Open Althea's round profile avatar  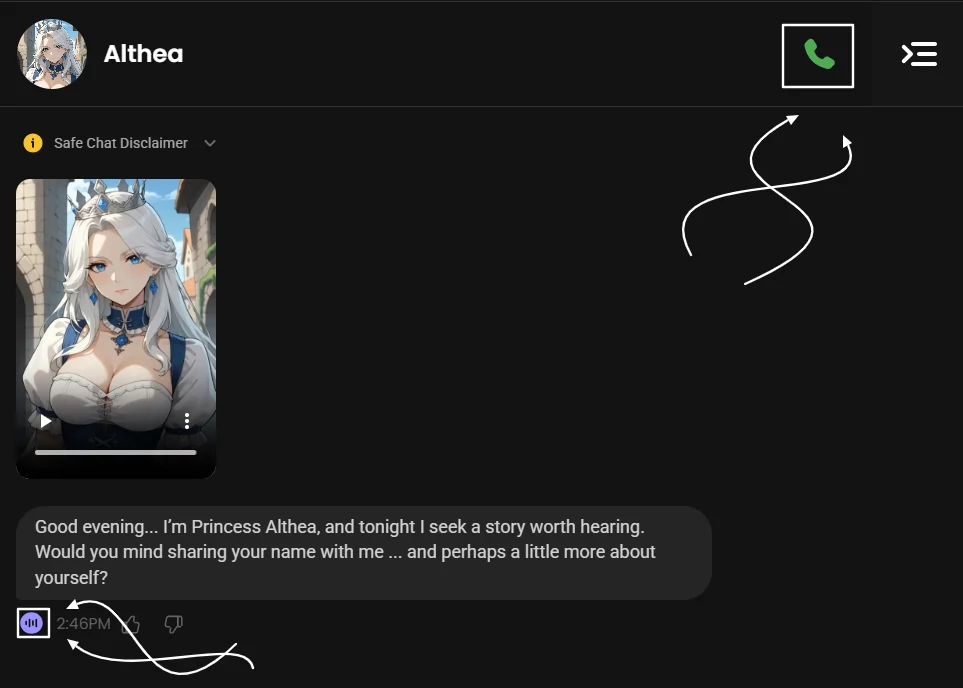coord(52,54)
